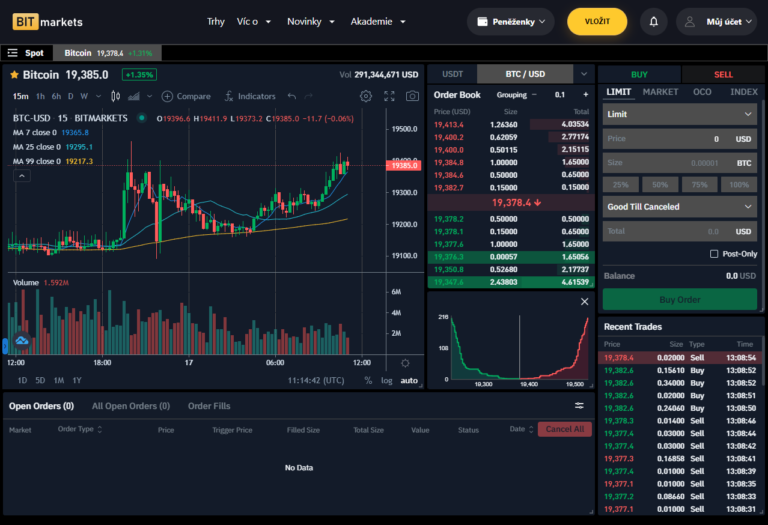The height and width of the screenshot is (525, 768).
Task: Toggle log scale on chart
Action: (x=386, y=381)
